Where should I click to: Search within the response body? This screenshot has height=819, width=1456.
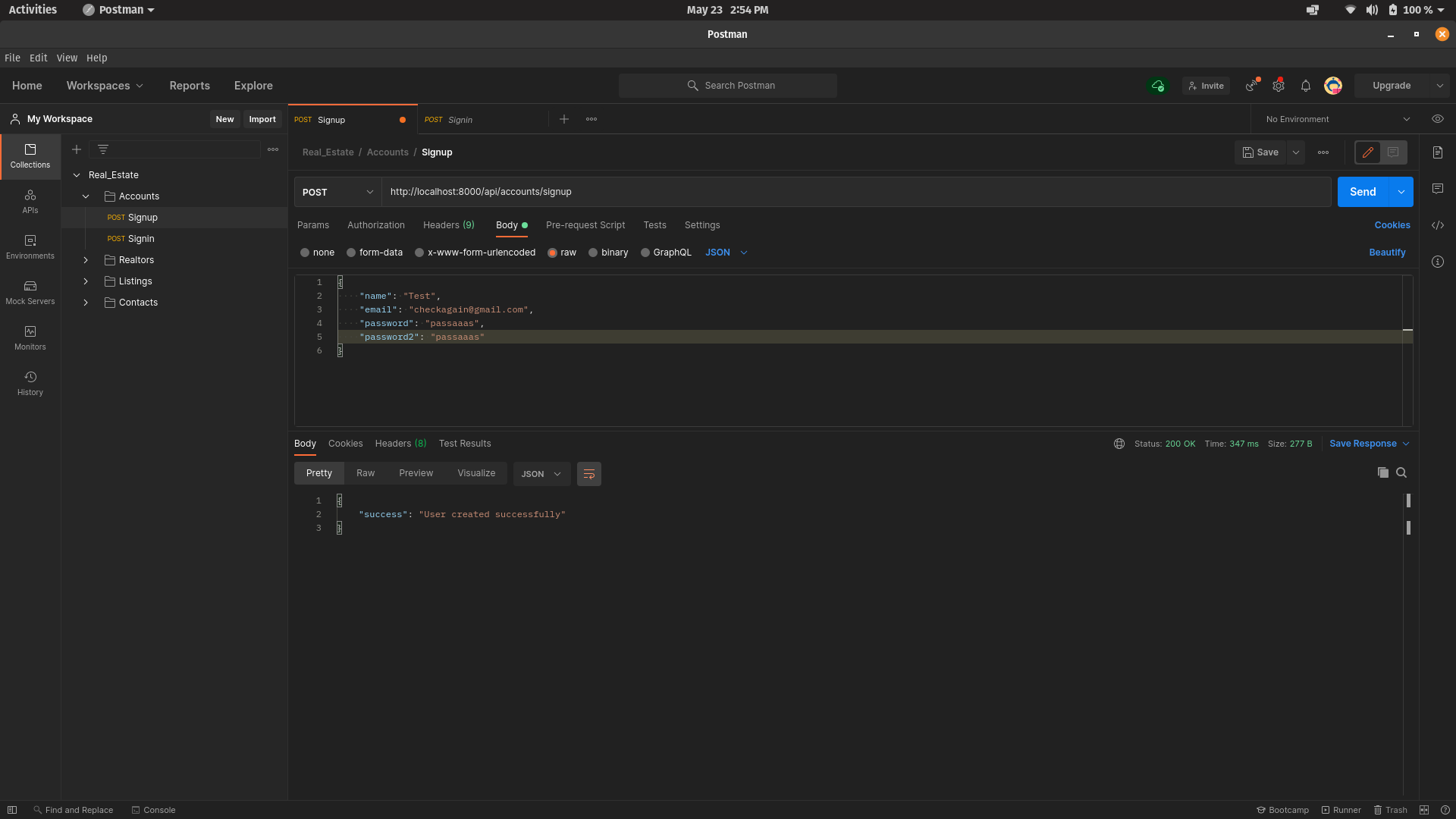pyautogui.click(x=1401, y=472)
